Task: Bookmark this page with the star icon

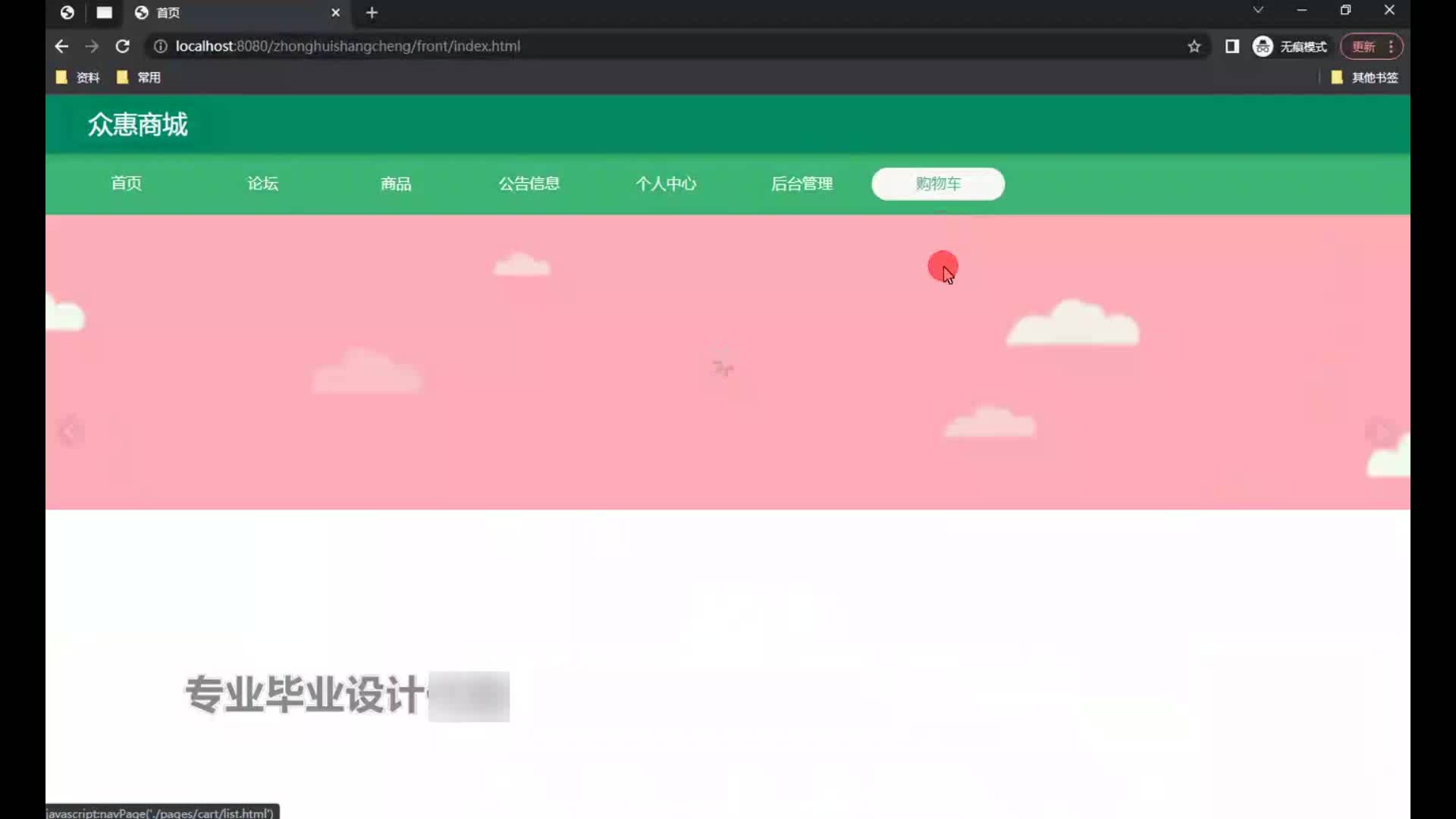Action: [1194, 46]
